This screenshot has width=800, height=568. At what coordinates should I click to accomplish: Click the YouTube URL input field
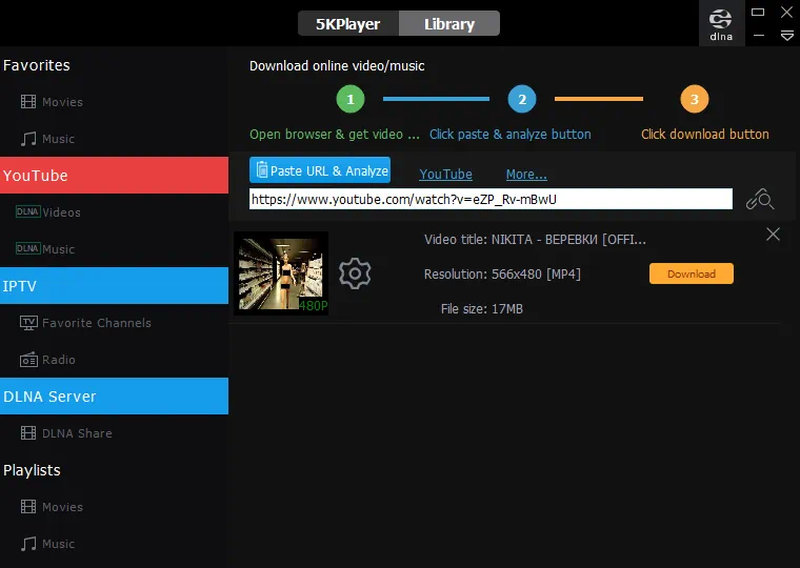[x=491, y=199]
